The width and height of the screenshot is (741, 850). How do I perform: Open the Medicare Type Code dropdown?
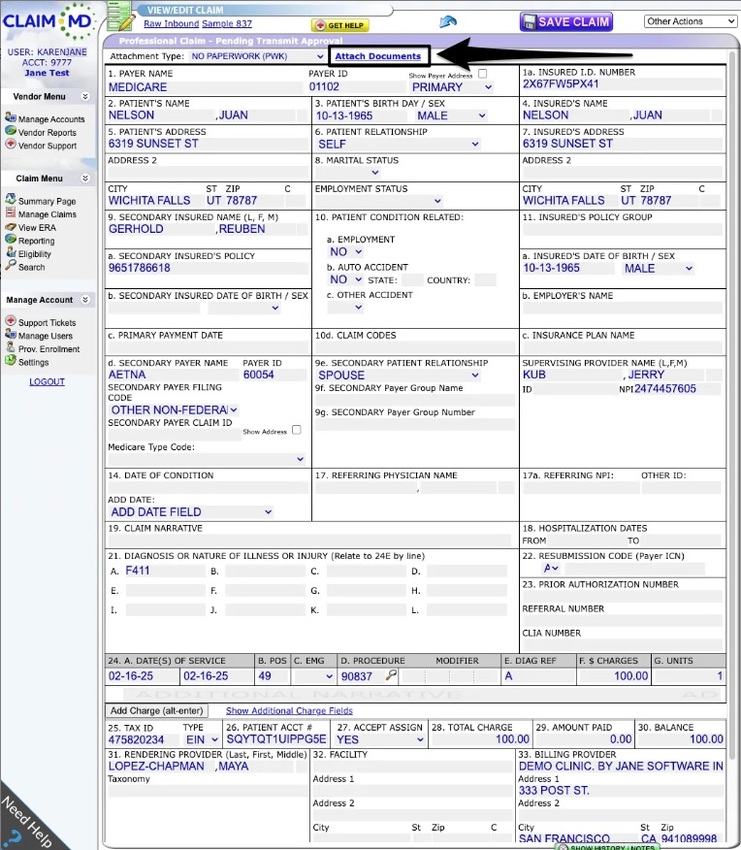coord(207,459)
